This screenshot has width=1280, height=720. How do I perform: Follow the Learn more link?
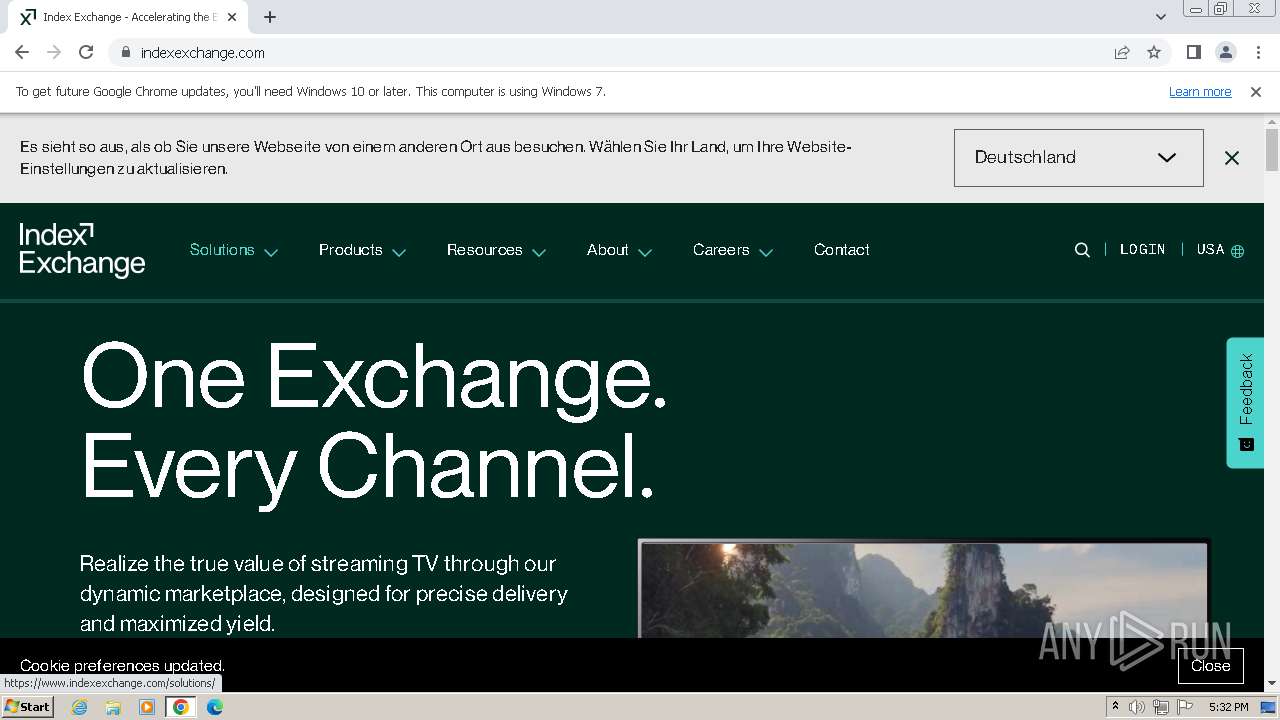pyautogui.click(x=1200, y=91)
